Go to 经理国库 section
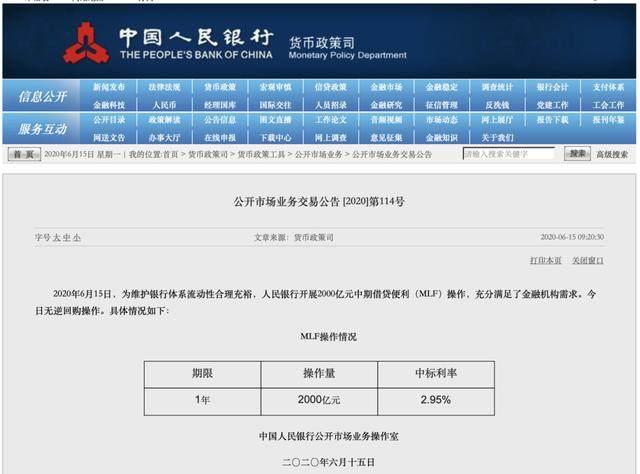The width and height of the screenshot is (640, 474). tap(220, 105)
